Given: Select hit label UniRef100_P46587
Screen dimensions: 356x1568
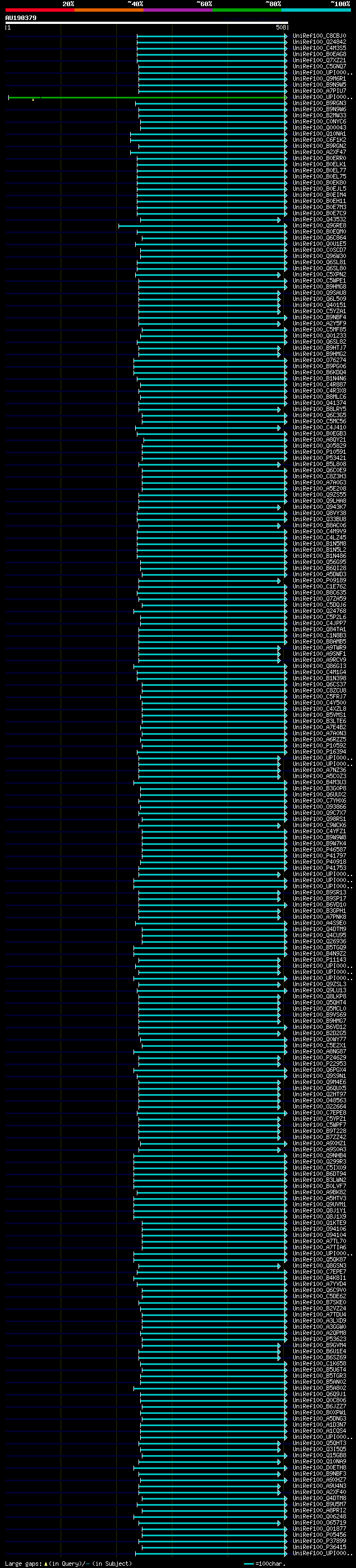Looking at the screenshot, I should pos(319,850).
